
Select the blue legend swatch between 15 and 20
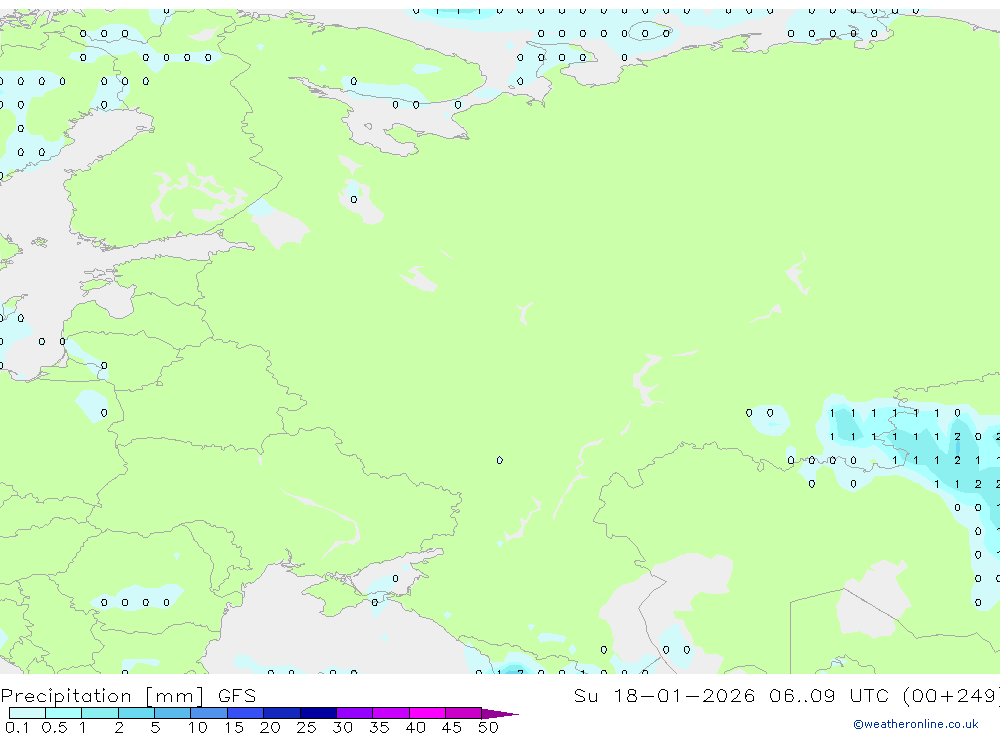point(246,713)
